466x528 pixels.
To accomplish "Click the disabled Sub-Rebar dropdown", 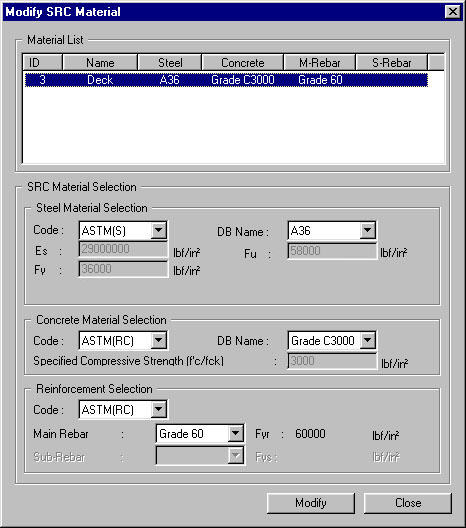I will pos(200,456).
